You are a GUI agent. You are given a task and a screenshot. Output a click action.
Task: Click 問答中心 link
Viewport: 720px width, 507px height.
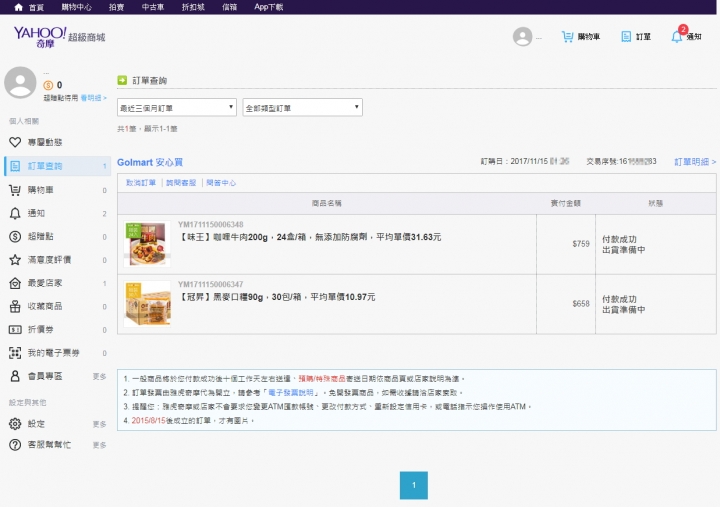pos(221,183)
